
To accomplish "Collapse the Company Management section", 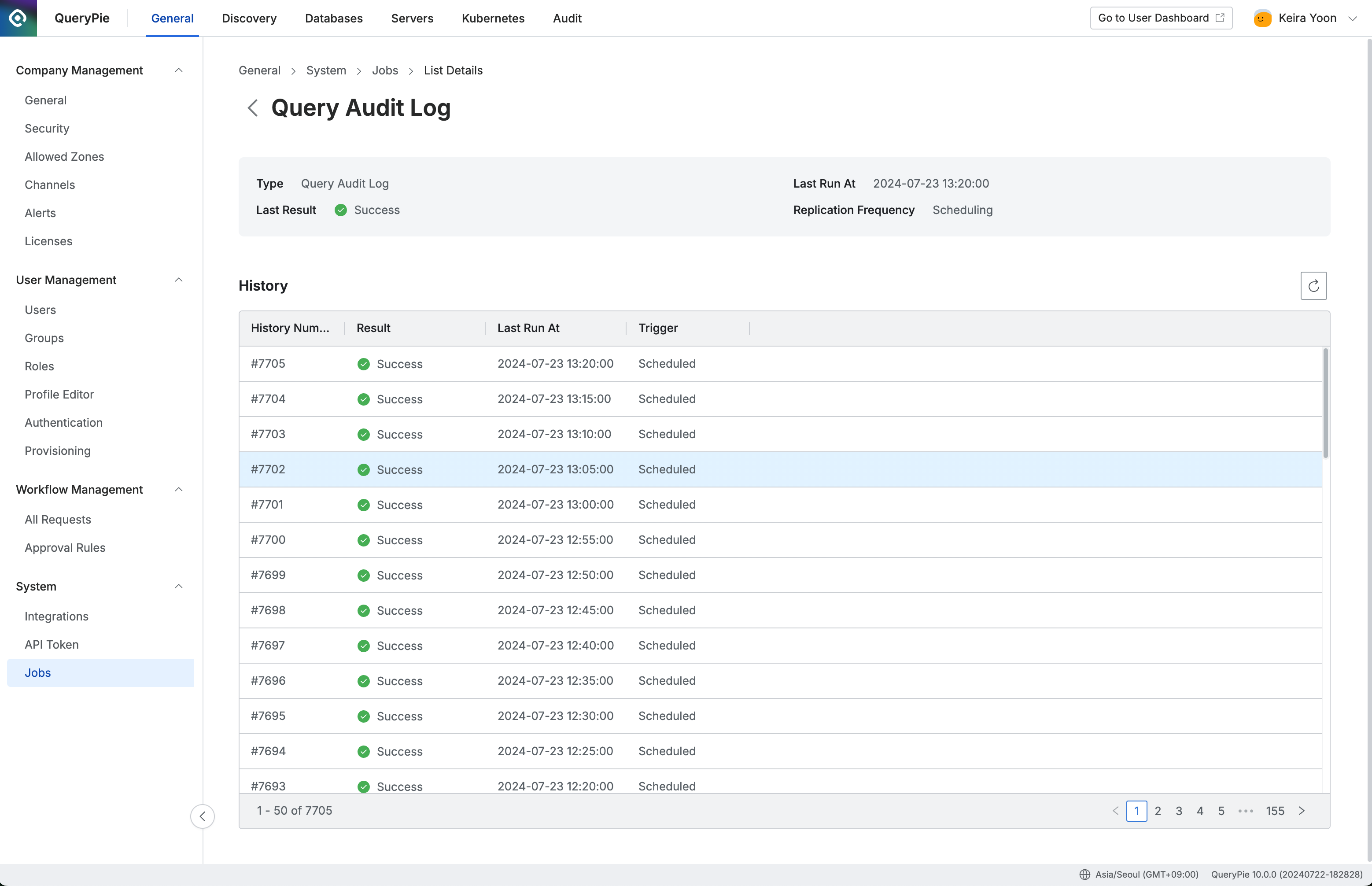I will (x=178, y=70).
